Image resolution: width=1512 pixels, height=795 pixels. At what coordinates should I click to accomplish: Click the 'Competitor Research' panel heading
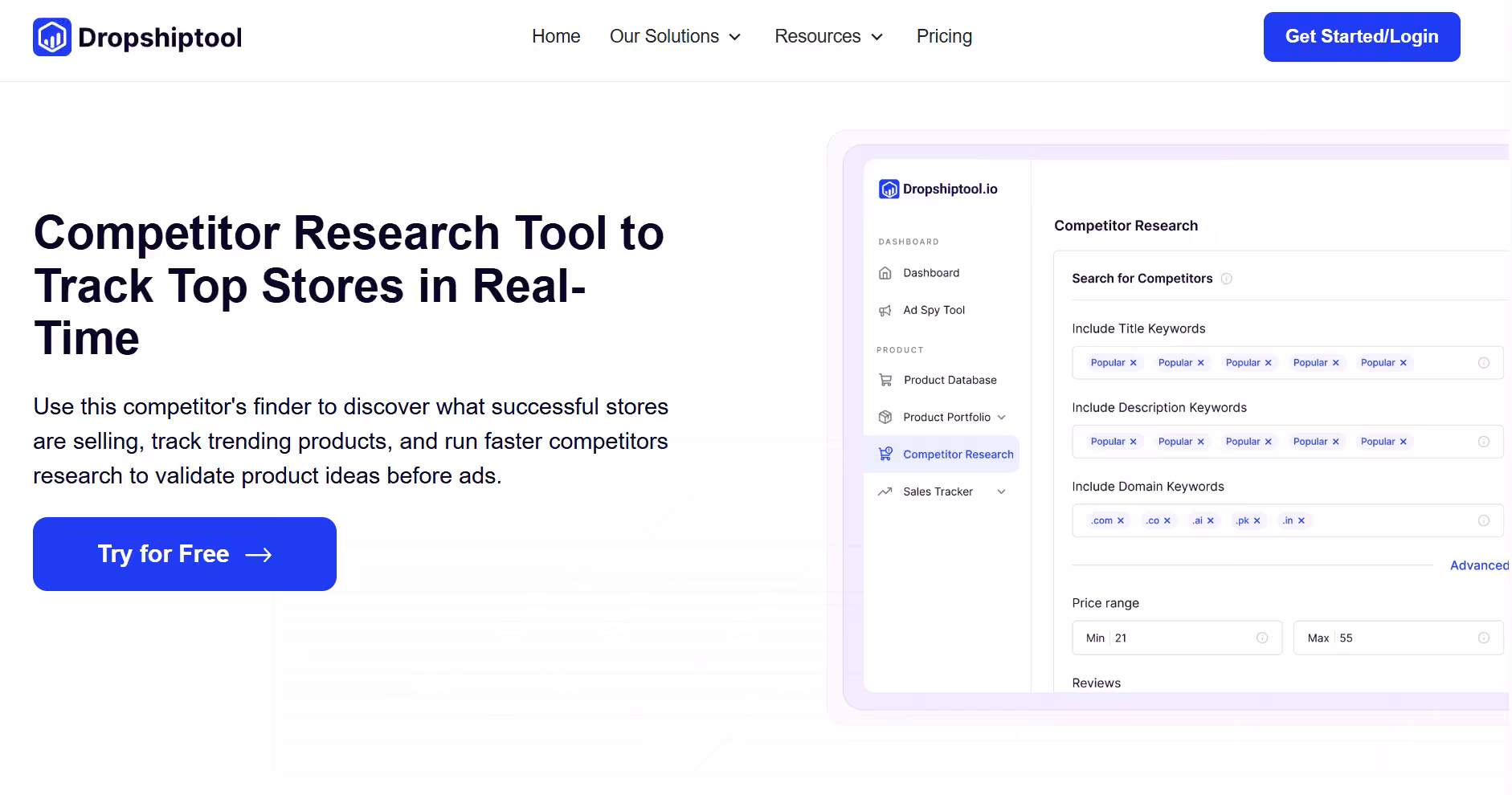[x=1126, y=226]
